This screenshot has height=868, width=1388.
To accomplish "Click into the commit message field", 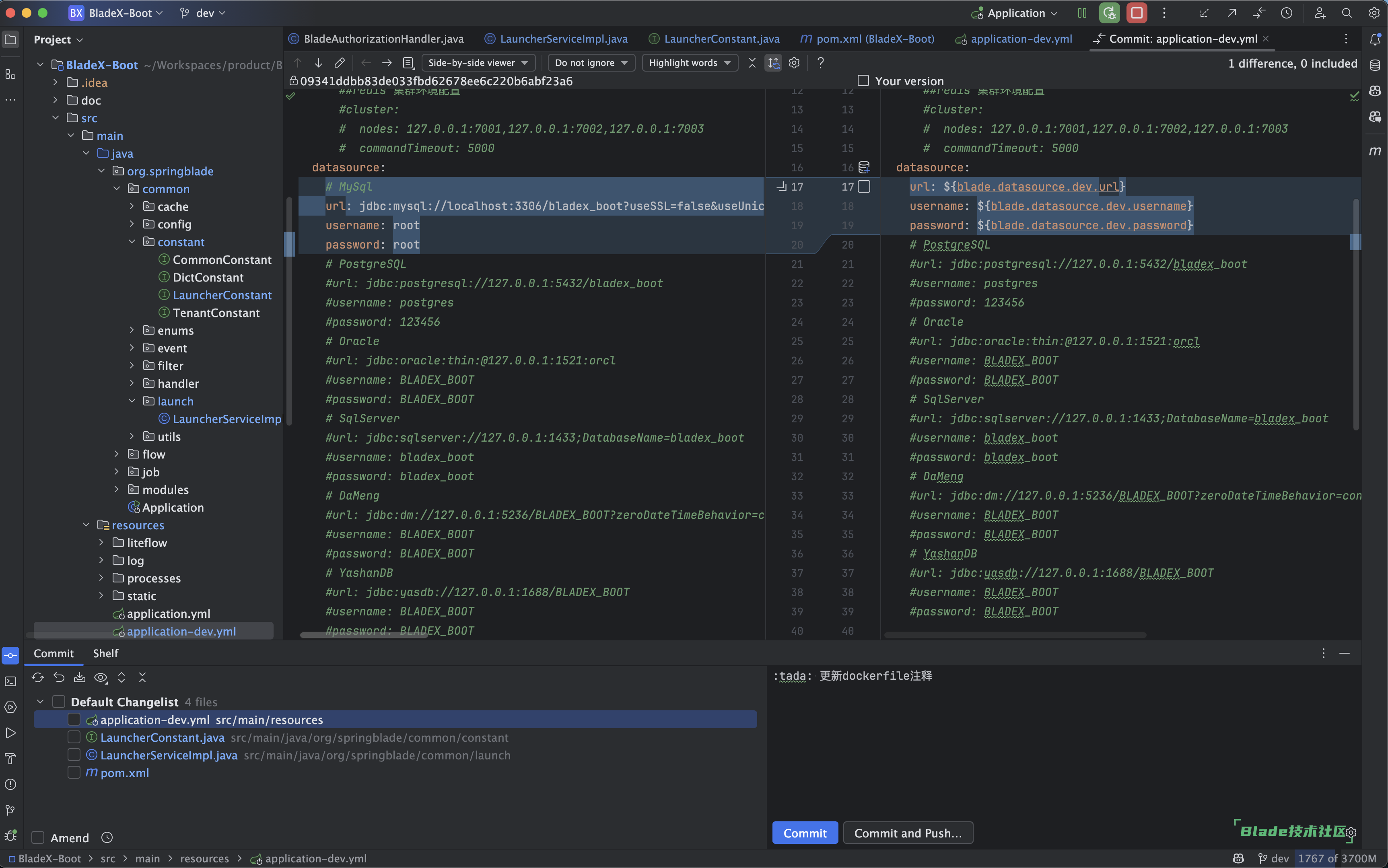I will [x=1064, y=740].
